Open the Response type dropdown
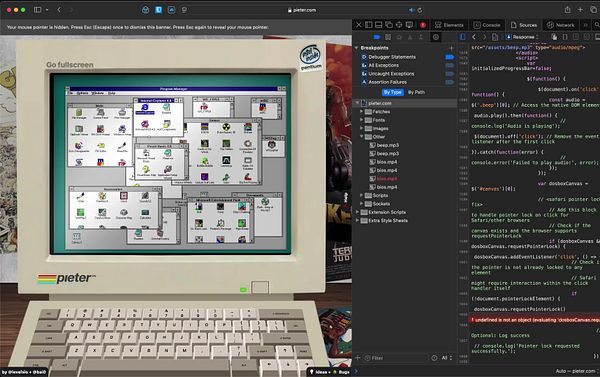The height and width of the screenshot is (377, 600). coord(522,37)
